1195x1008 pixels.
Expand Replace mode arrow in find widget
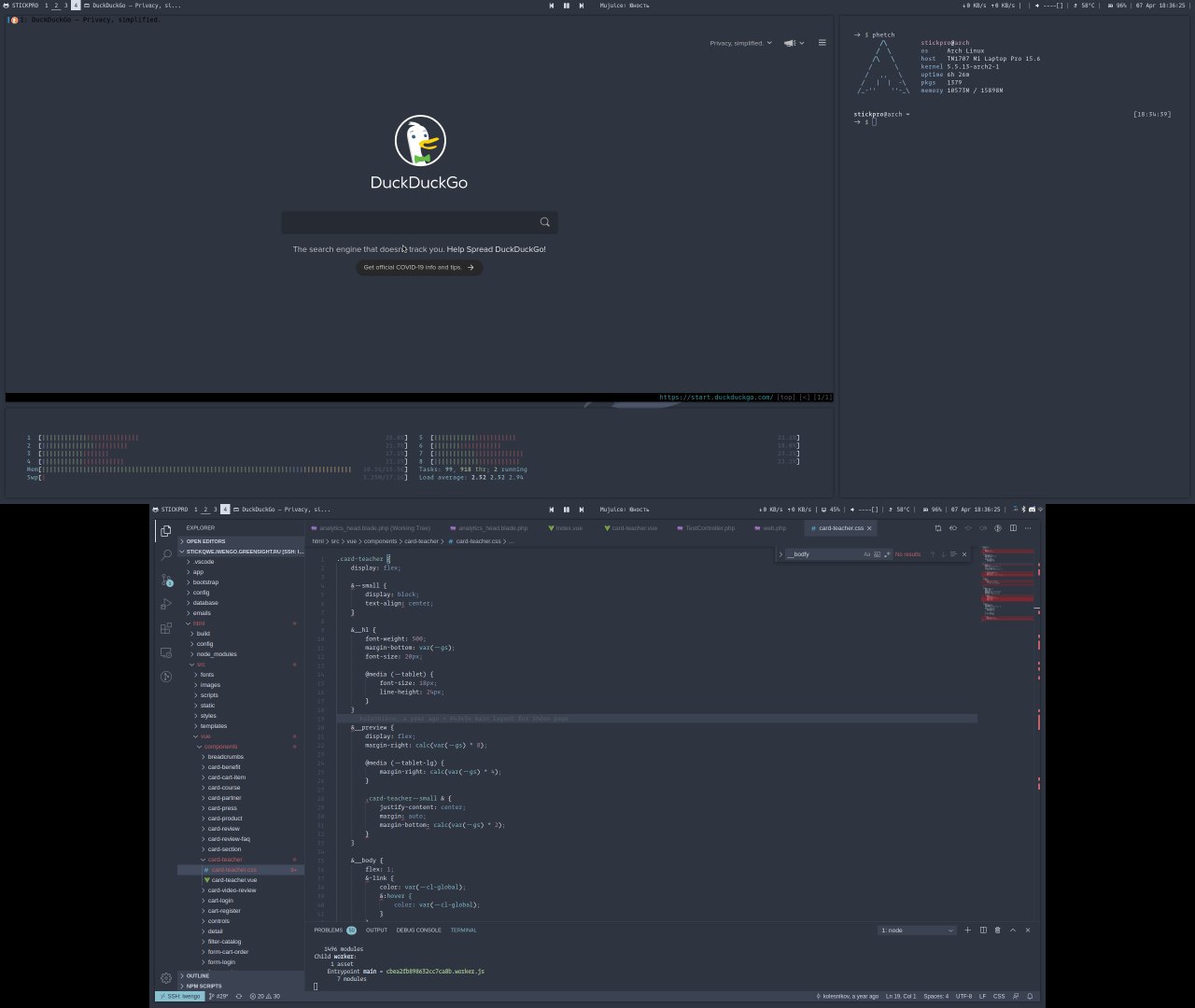tap(780, 554)
